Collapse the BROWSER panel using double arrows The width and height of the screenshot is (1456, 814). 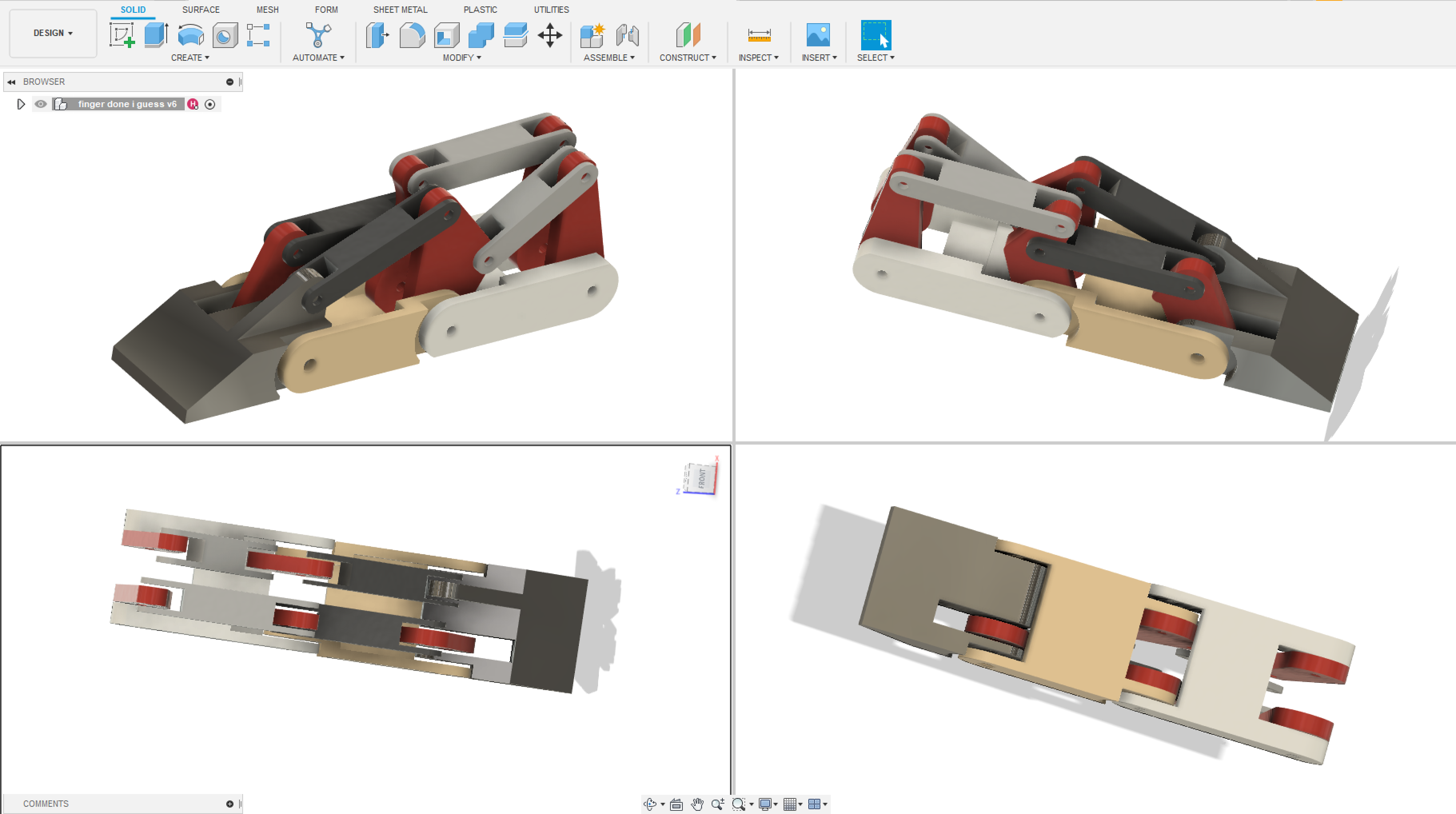pos(11,82)
